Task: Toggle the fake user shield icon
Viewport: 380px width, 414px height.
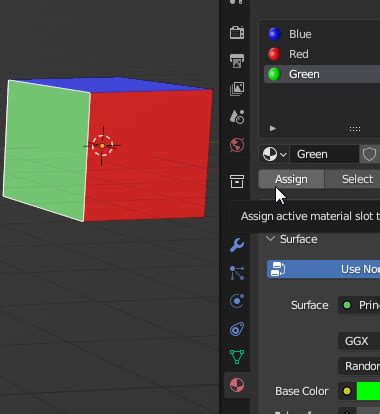Action: pos(369,154)
